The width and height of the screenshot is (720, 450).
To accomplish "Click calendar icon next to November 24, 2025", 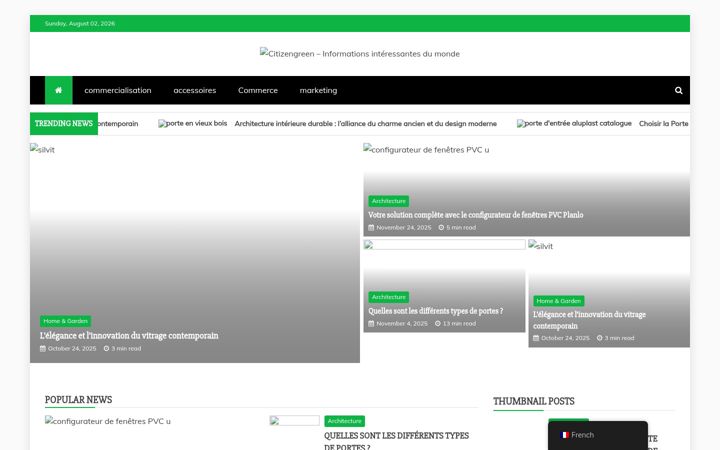I will [371, 227].
